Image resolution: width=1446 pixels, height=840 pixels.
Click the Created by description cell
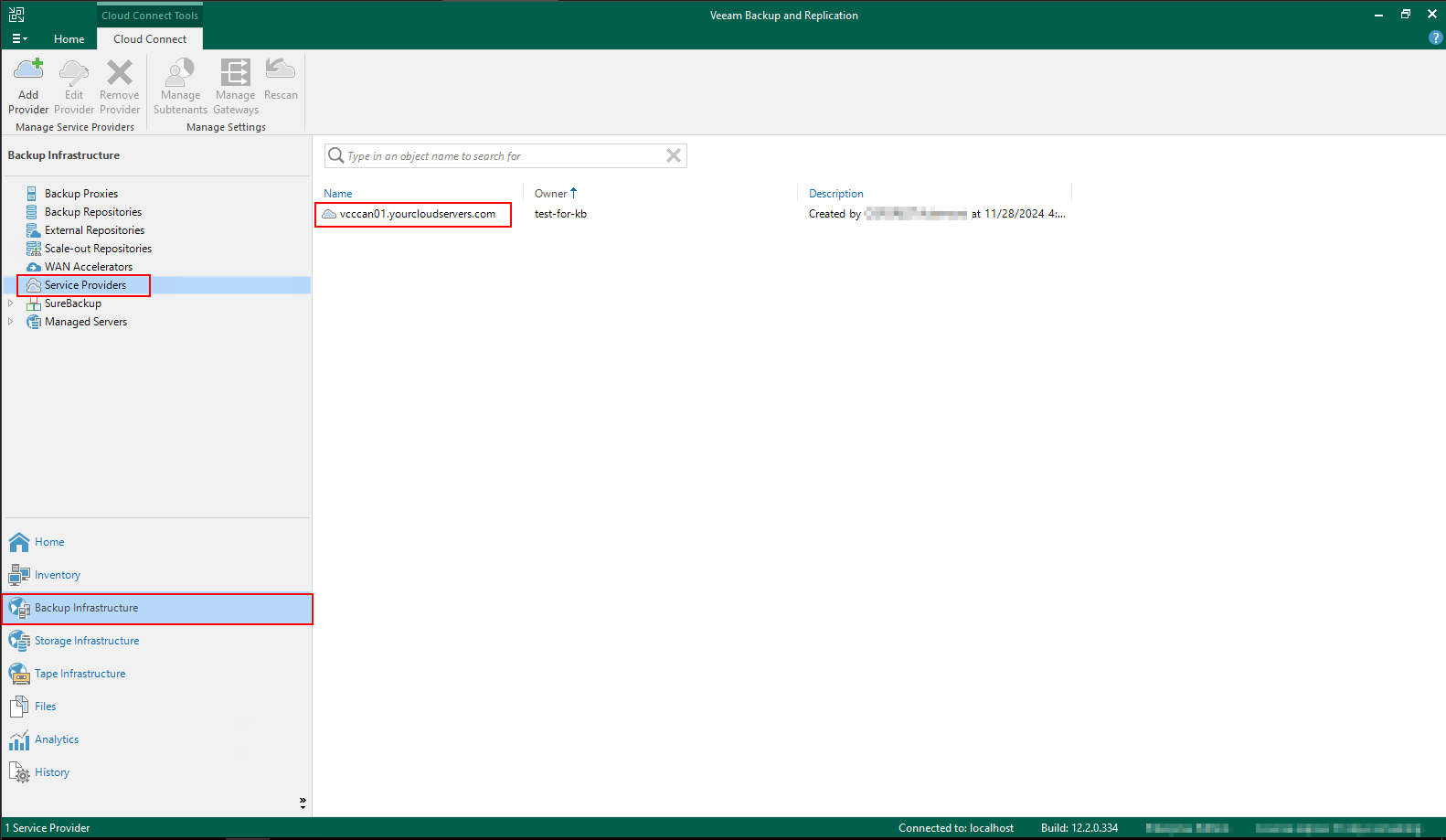coord(937,214)
